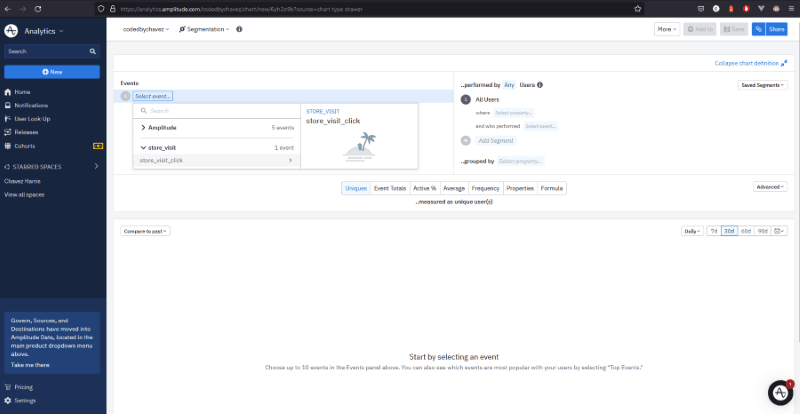Open the Analytics product dropdown
Screen dimensions: 800x414
coord(44,31)
